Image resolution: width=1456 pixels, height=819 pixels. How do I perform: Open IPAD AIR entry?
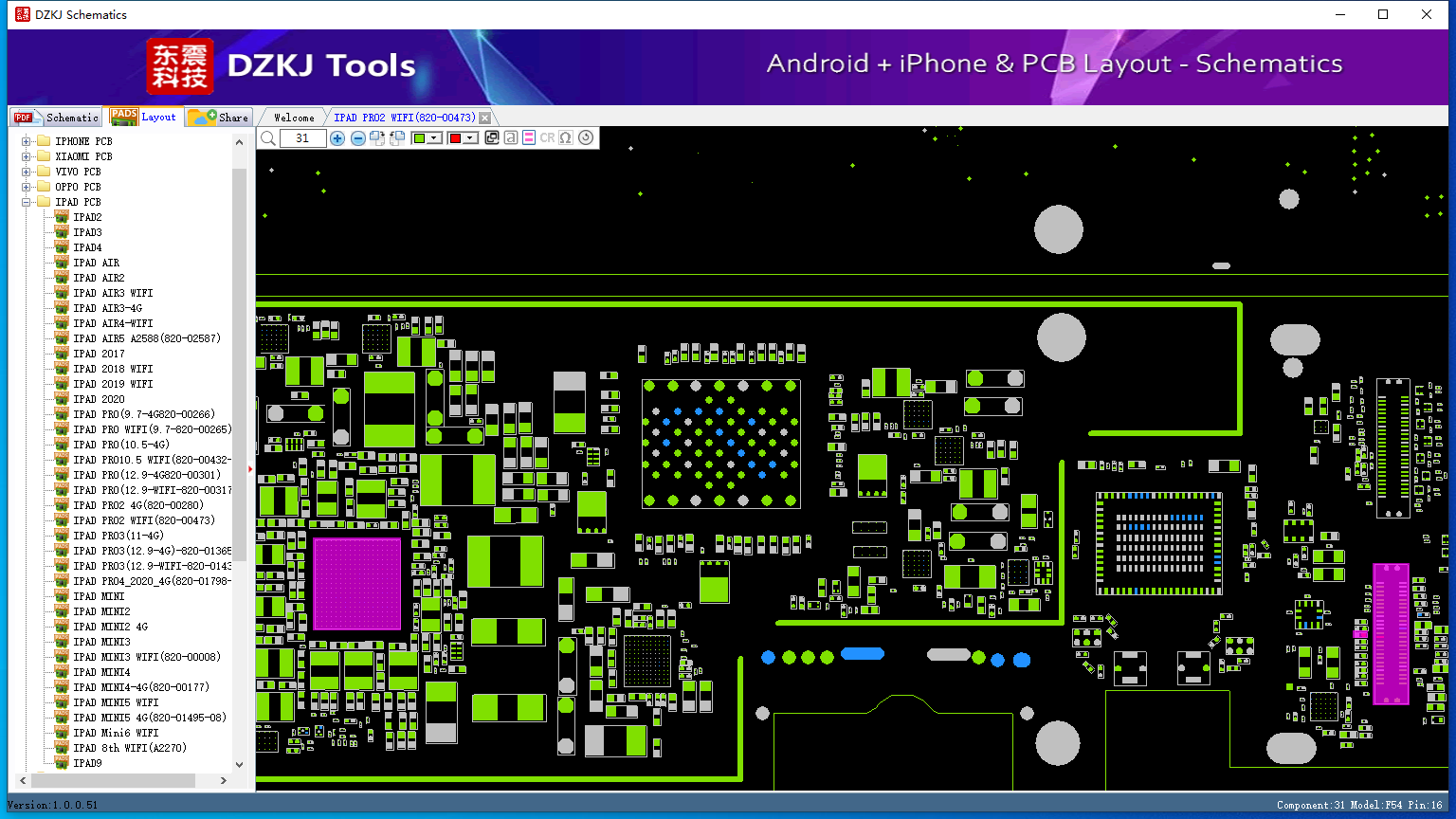point(97,263)
